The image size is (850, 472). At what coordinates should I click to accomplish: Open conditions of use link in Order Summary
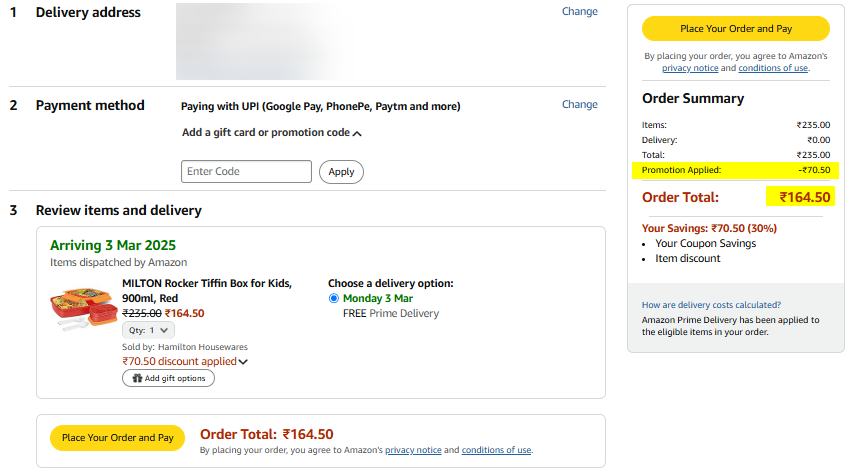point(773,68)
